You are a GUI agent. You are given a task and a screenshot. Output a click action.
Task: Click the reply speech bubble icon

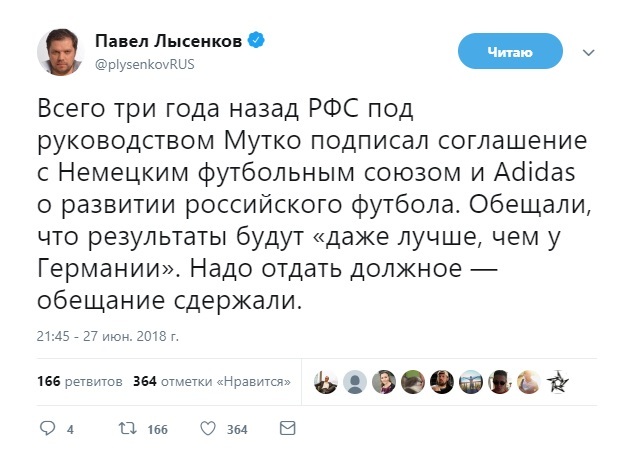click(x=46, y=428)
